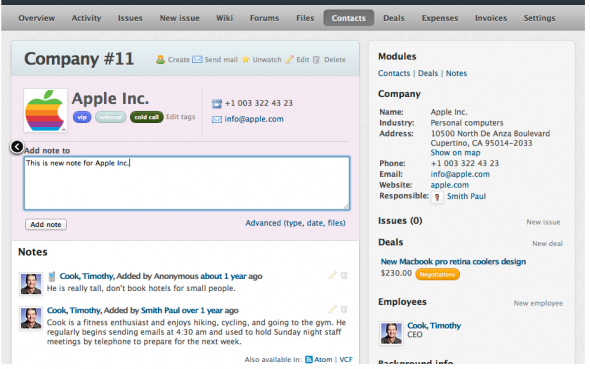This screenshot has height=369, width=590.
Task: Click the Unwatch link text
Action: click(x=267, y=59)
